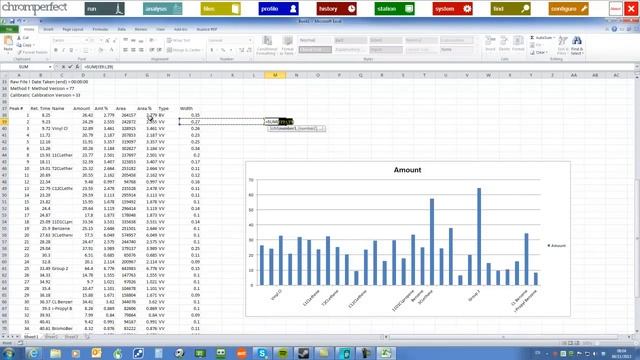Switch to the Home ribbon tab

[29, 29]
